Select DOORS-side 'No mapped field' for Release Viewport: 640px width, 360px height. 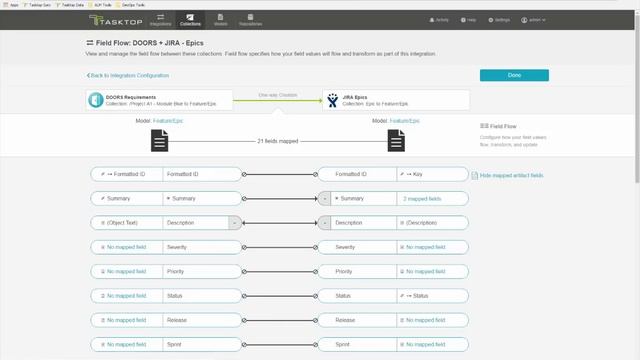[127, 320]
